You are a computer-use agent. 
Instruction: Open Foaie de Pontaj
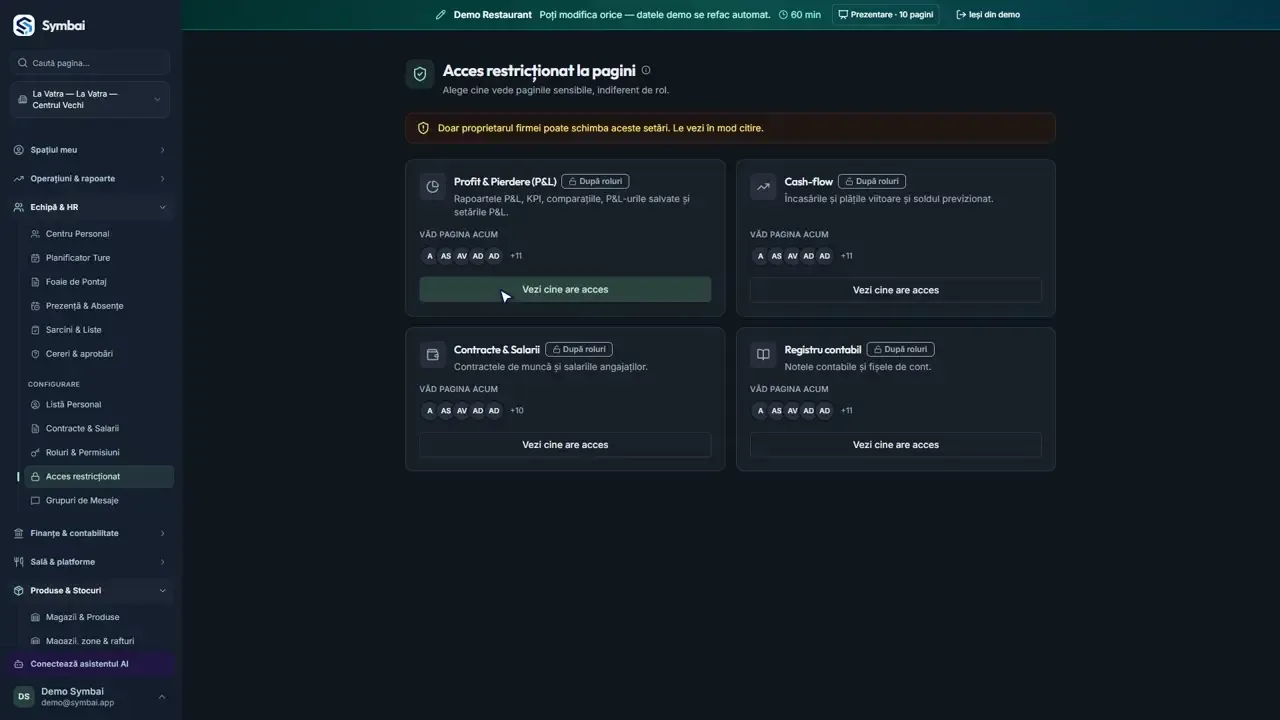click(x=99, y=282)
